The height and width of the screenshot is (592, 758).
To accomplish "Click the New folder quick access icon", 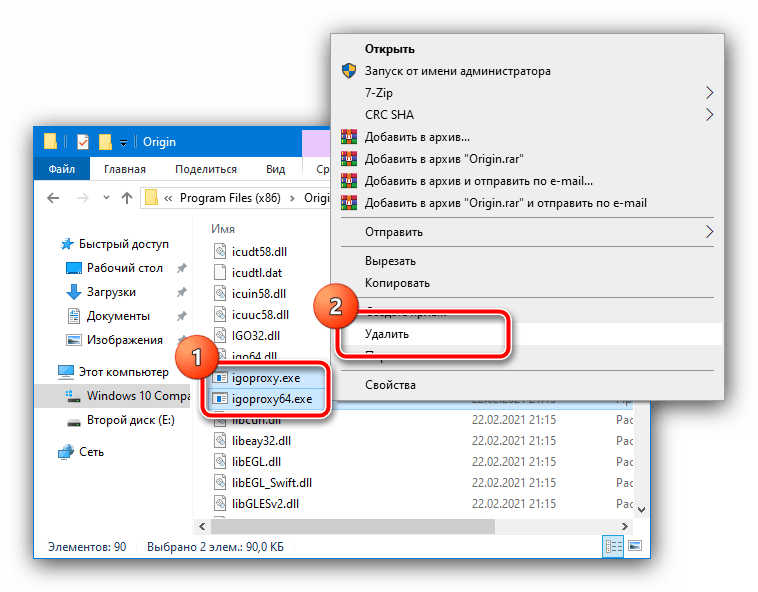I will (105, 142).
